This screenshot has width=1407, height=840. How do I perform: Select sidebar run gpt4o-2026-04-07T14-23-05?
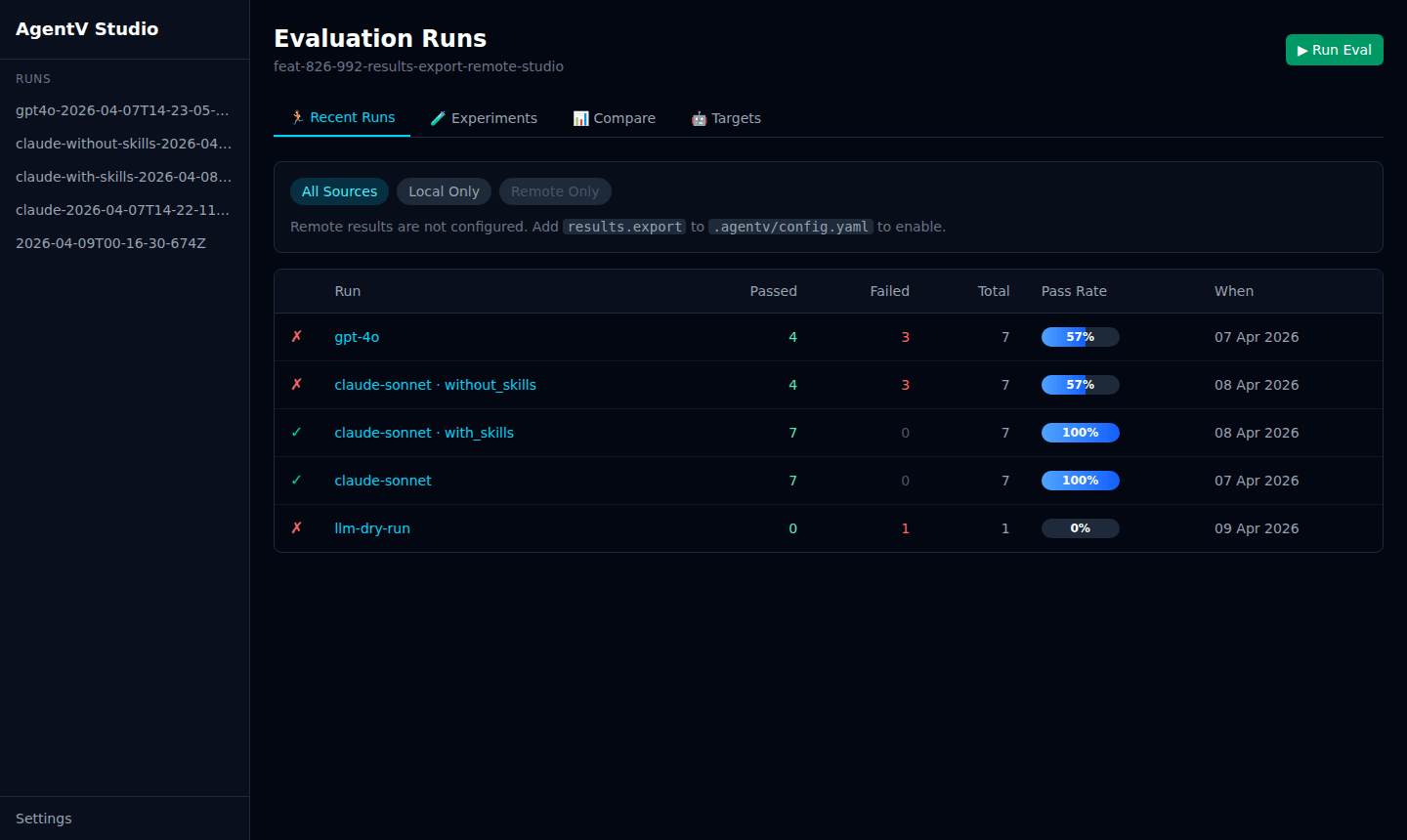click(124, 110)
